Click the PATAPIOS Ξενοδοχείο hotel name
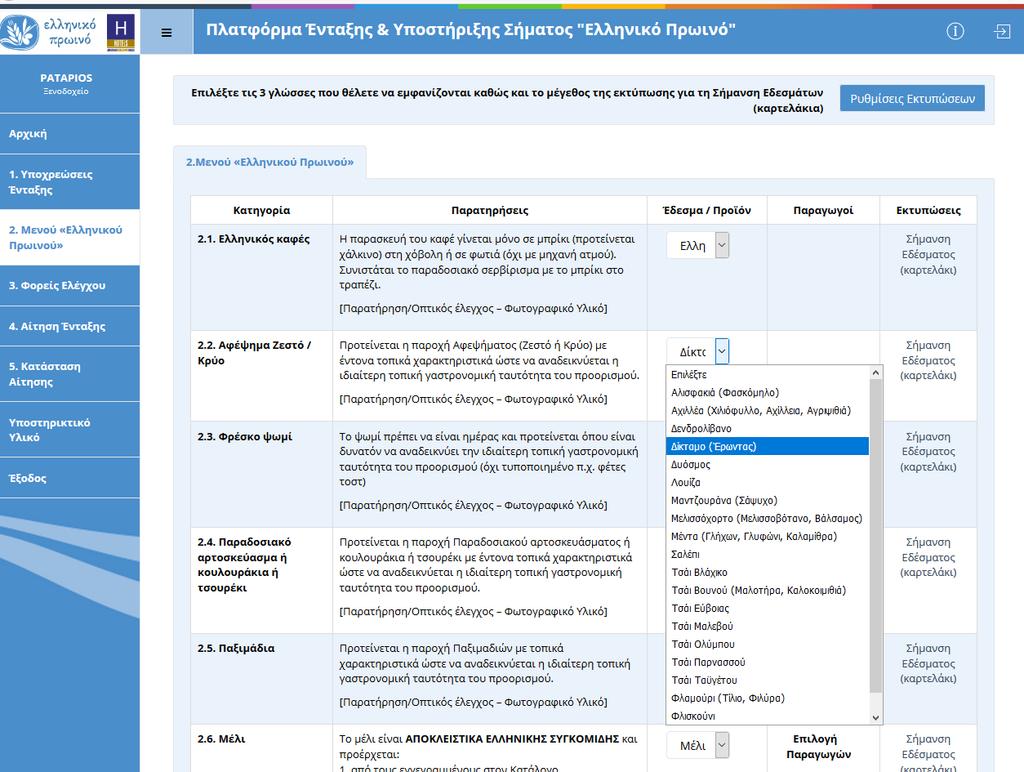 [66, 84]
